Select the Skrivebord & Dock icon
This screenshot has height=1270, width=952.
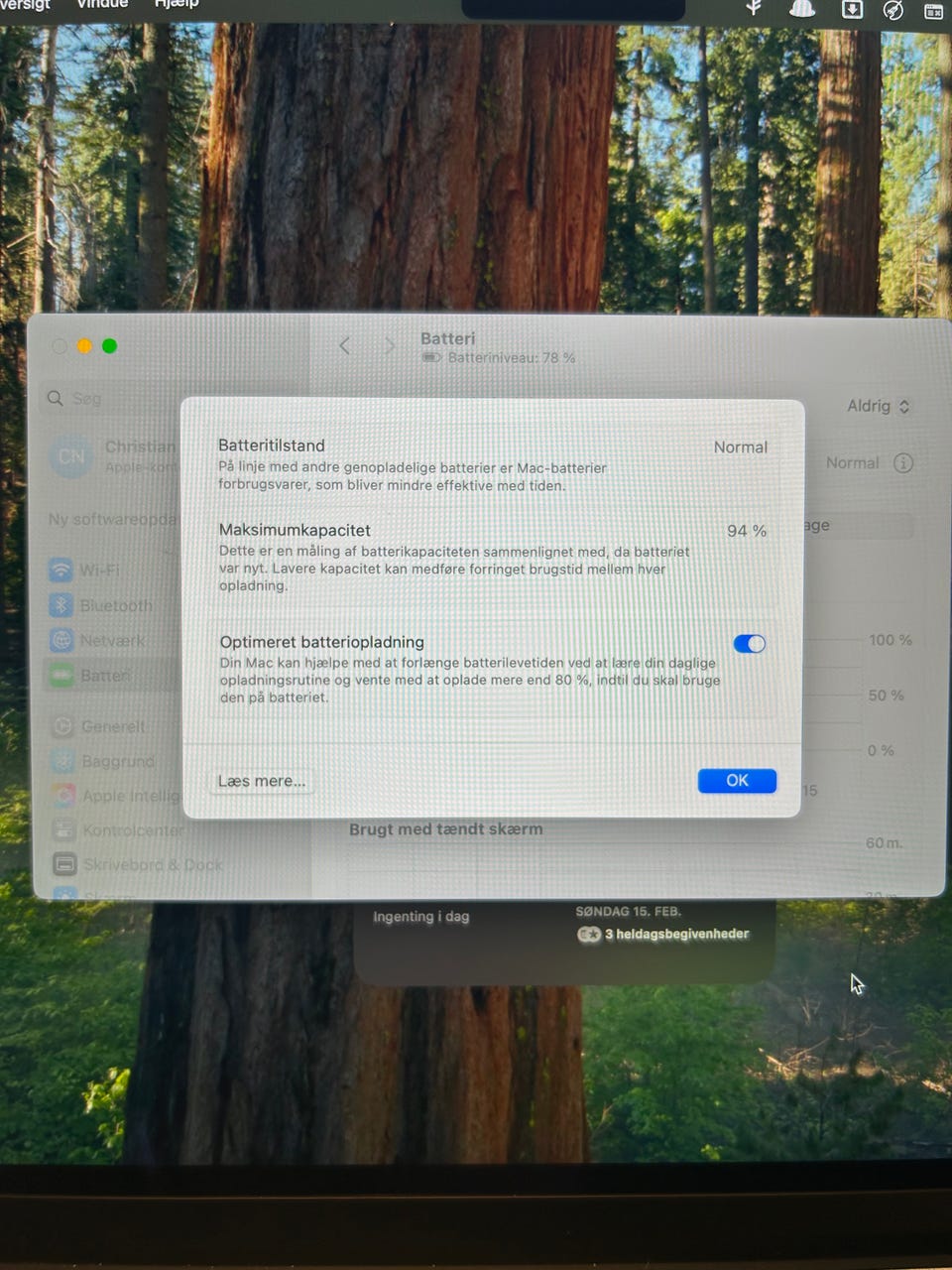coord(64,864)
